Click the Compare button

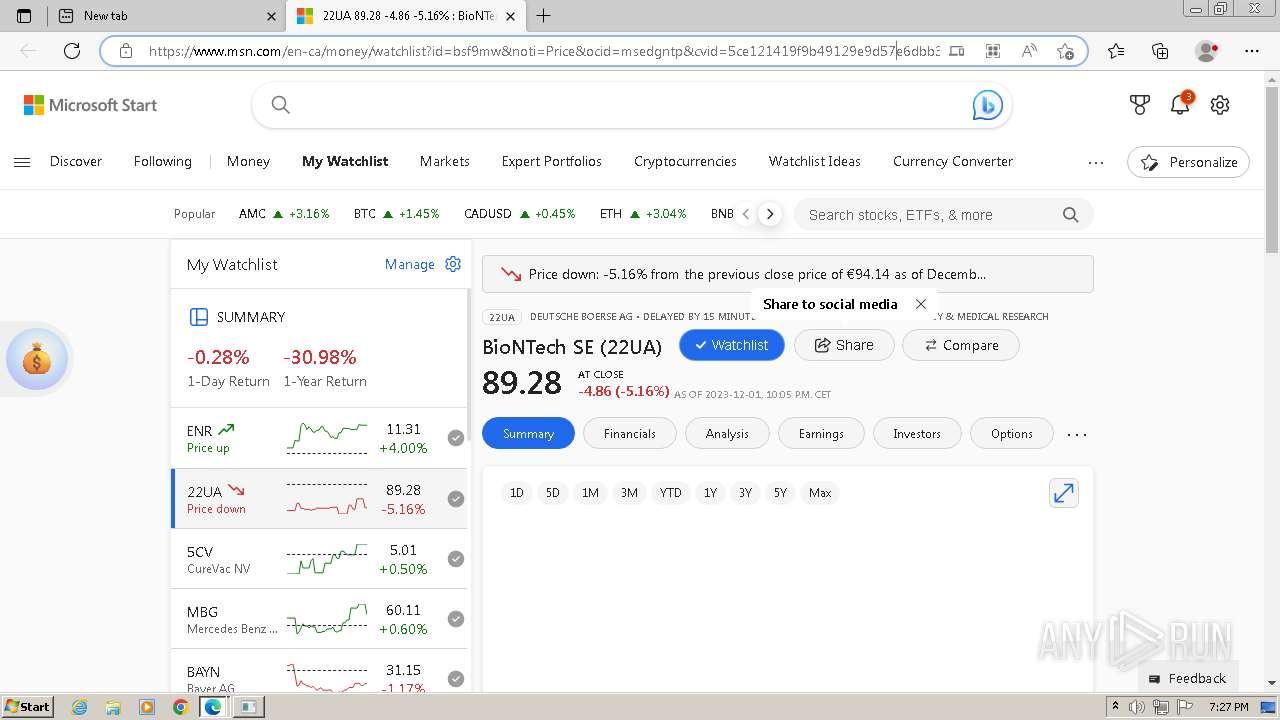pos(961,345)
